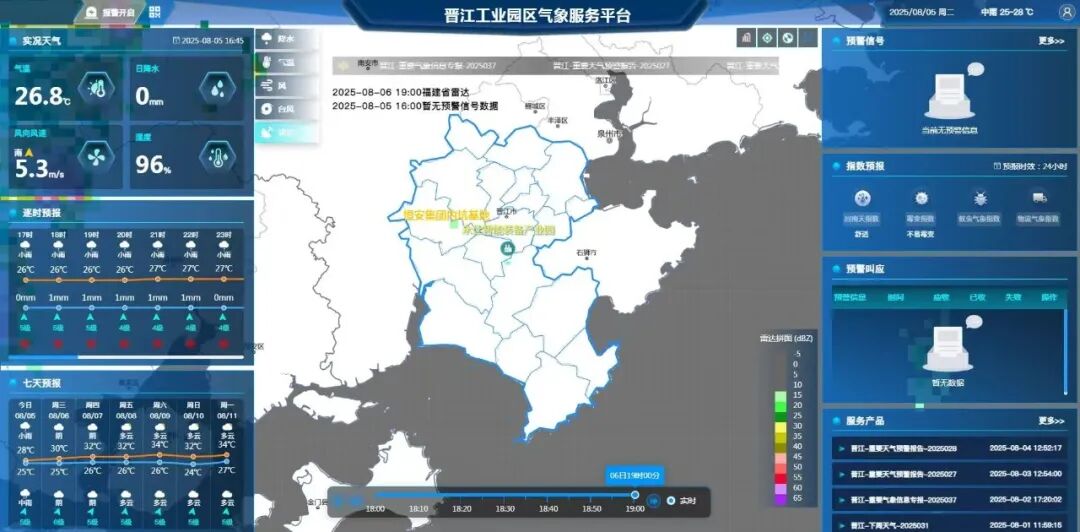Viewport: 1080px width, 532px height.
Task: Click the humidity gauge icon
Action: coord(217,157)
